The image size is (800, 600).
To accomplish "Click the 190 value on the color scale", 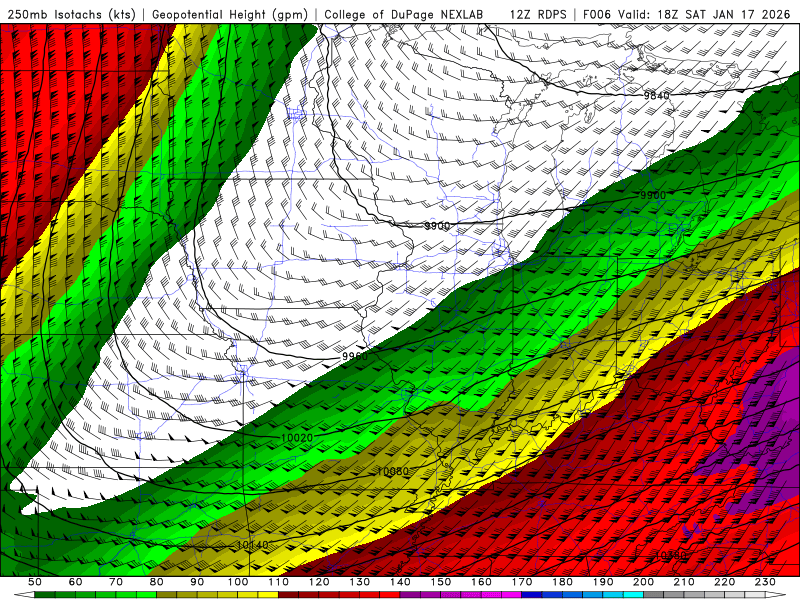I will pyautogui.click(x=603, y=582).
